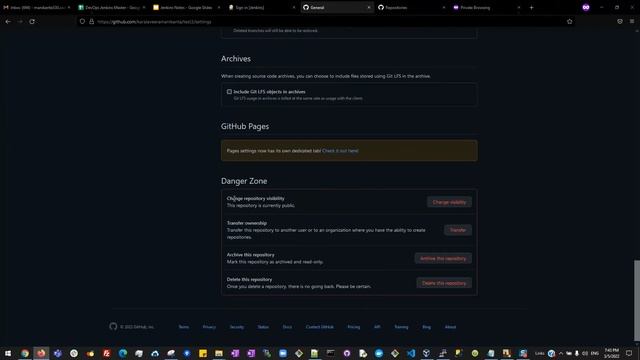Open the Firefox hamburger menu
Image resolution: width=640 pixels, height=360 pixels.
[632, 22]
